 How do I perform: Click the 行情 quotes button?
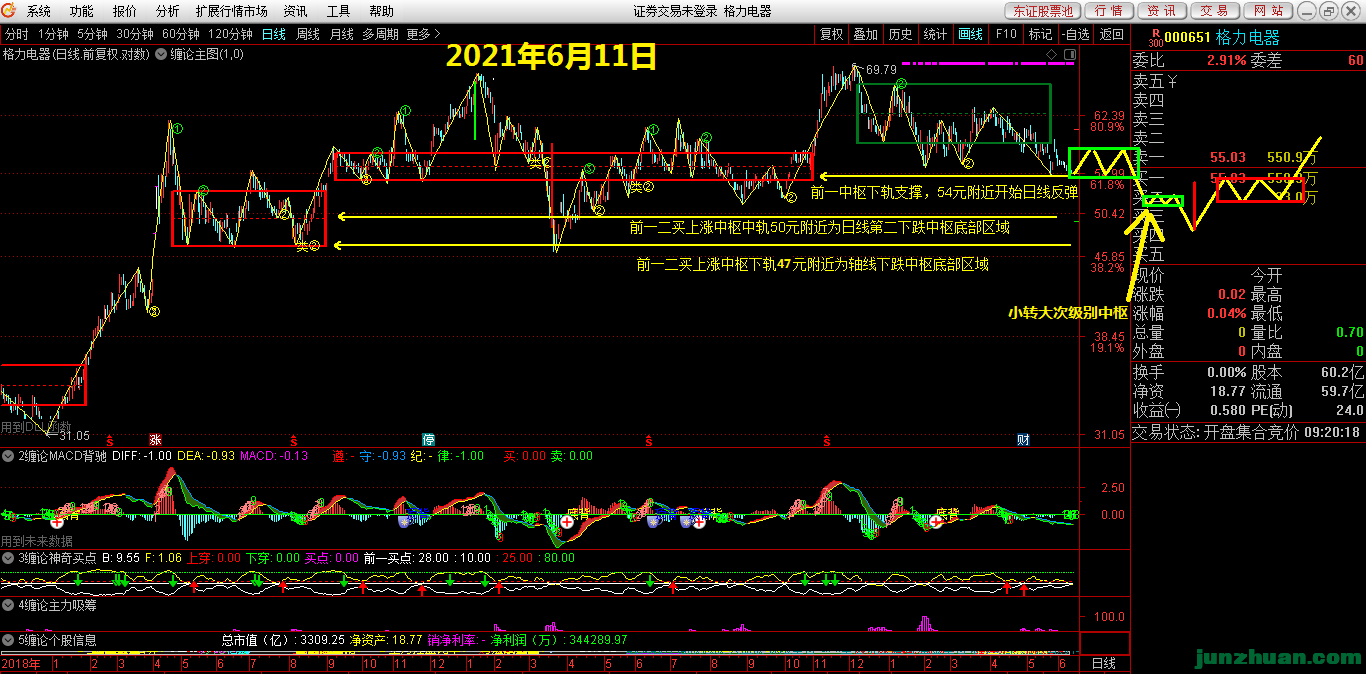point(1108,11)
